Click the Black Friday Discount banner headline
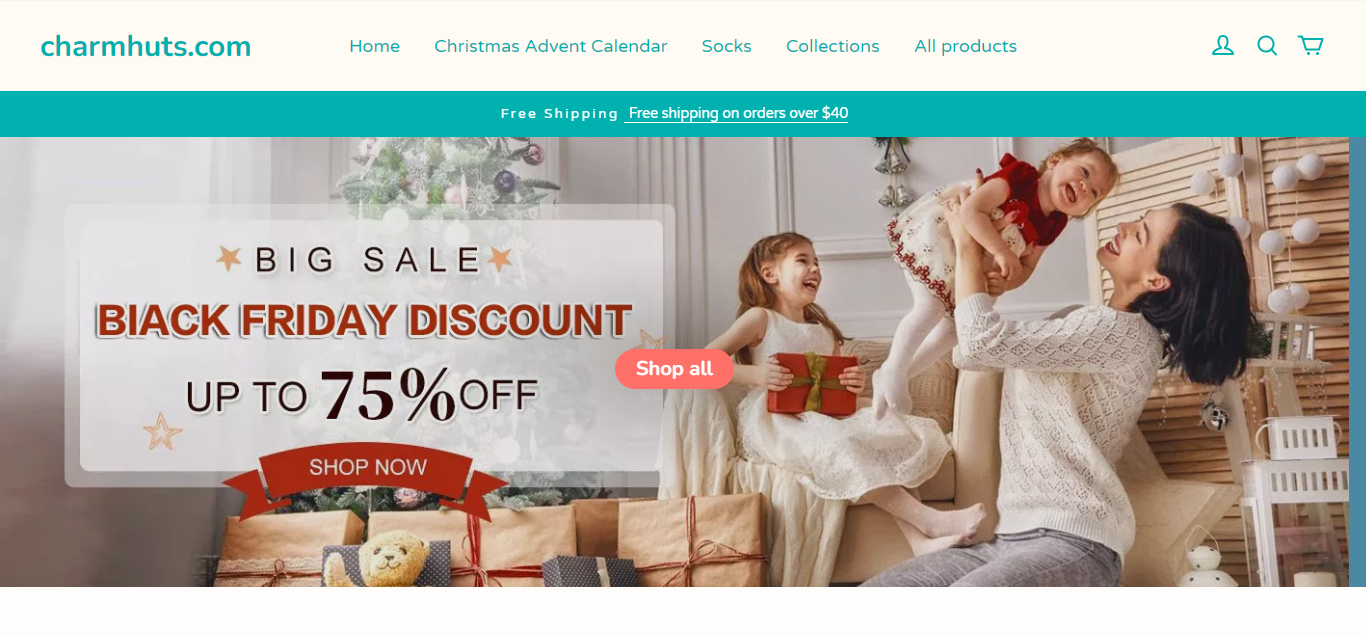This screenshot has width=1366, height=635. click(x=364, y=320)
